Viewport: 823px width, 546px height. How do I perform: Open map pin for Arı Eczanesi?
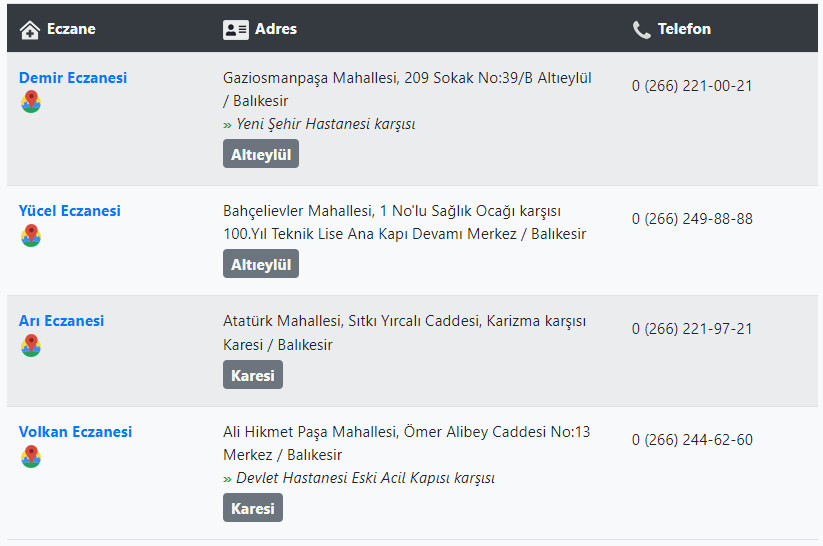(31, 345)
